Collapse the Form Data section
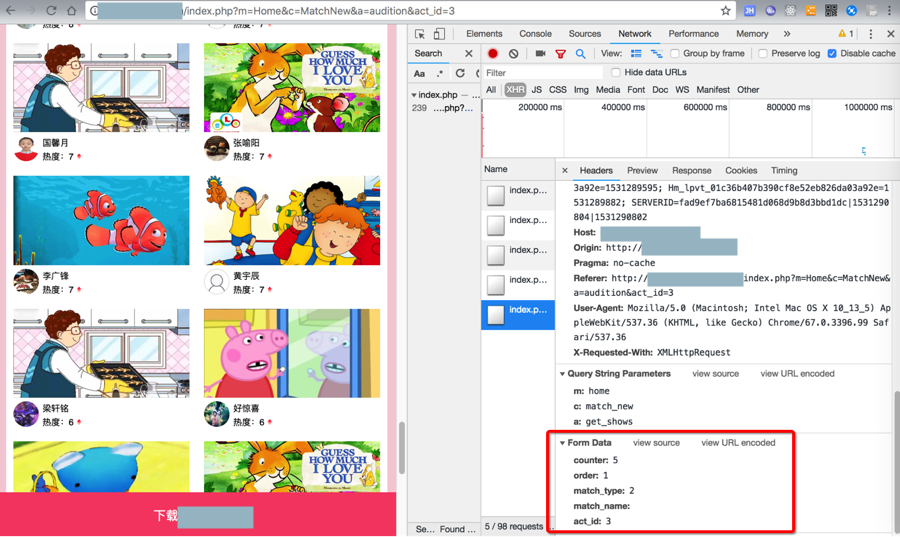 (562, 443)
